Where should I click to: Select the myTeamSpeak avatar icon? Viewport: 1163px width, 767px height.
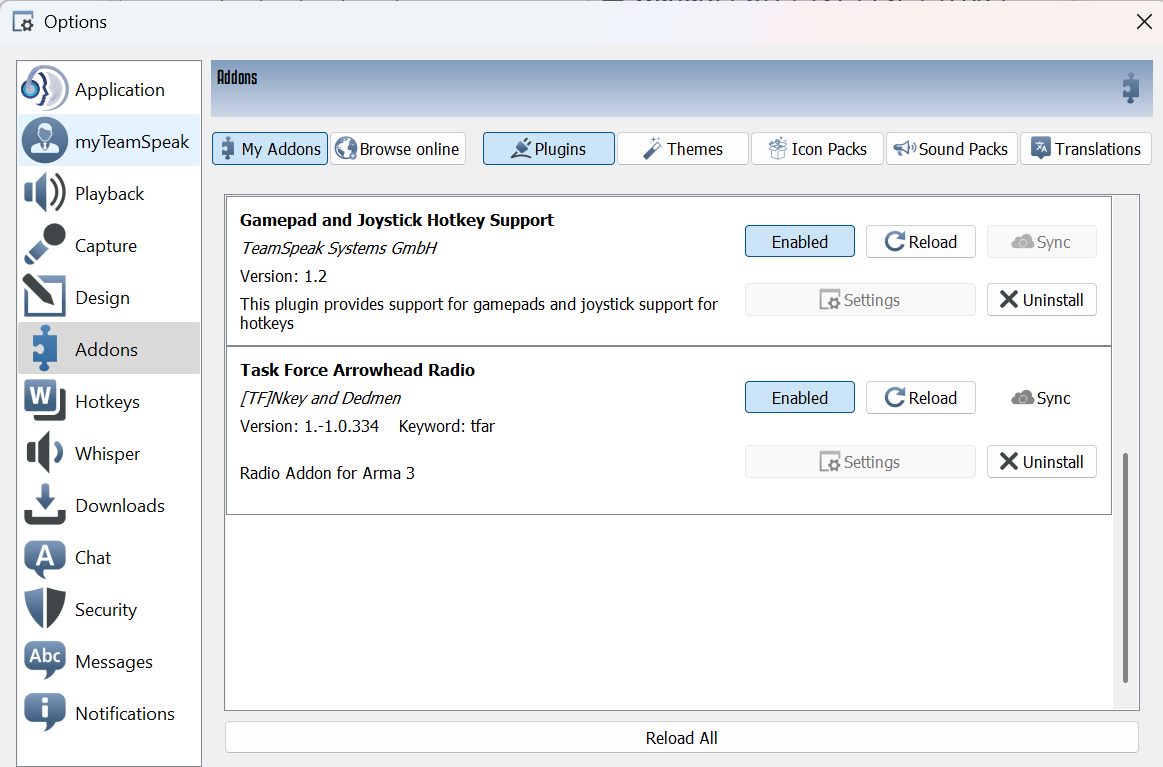[x=45, y=140]
